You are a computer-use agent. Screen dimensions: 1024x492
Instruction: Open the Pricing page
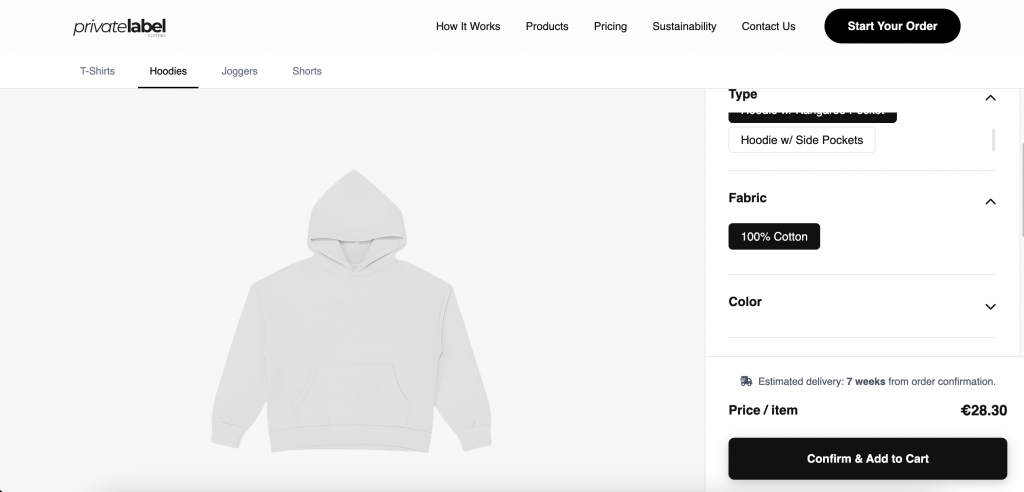(x=610, y=26)
